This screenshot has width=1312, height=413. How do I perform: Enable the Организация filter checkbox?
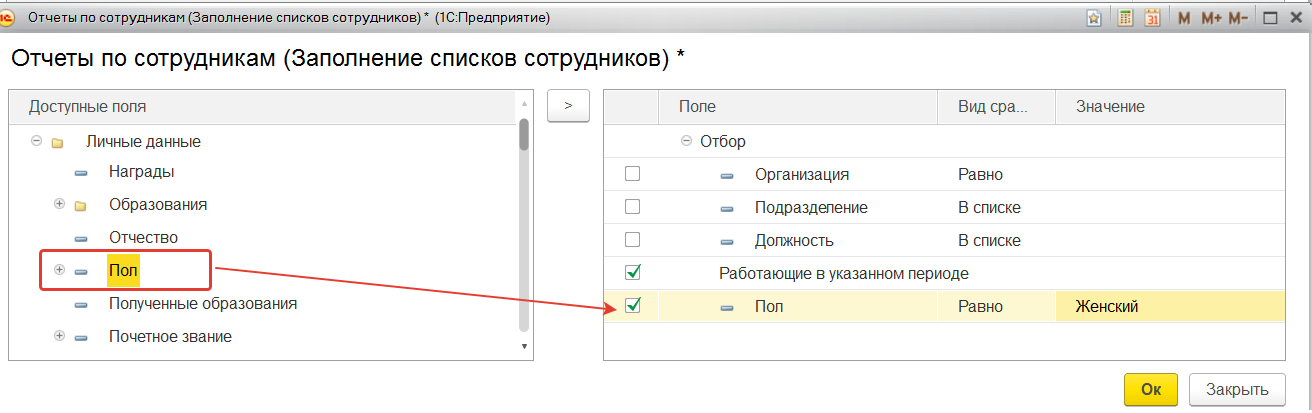[x=632, y=174]
